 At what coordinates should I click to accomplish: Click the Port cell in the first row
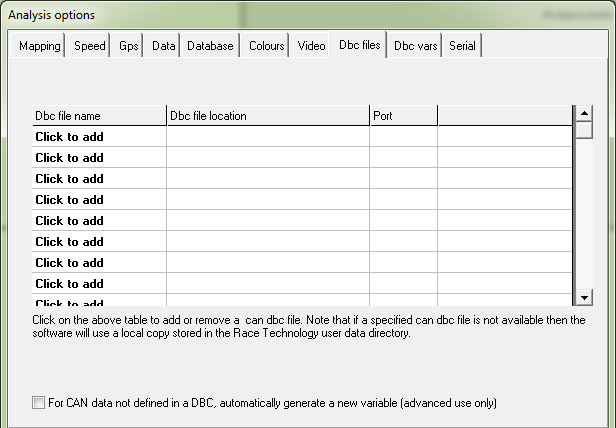403,137
